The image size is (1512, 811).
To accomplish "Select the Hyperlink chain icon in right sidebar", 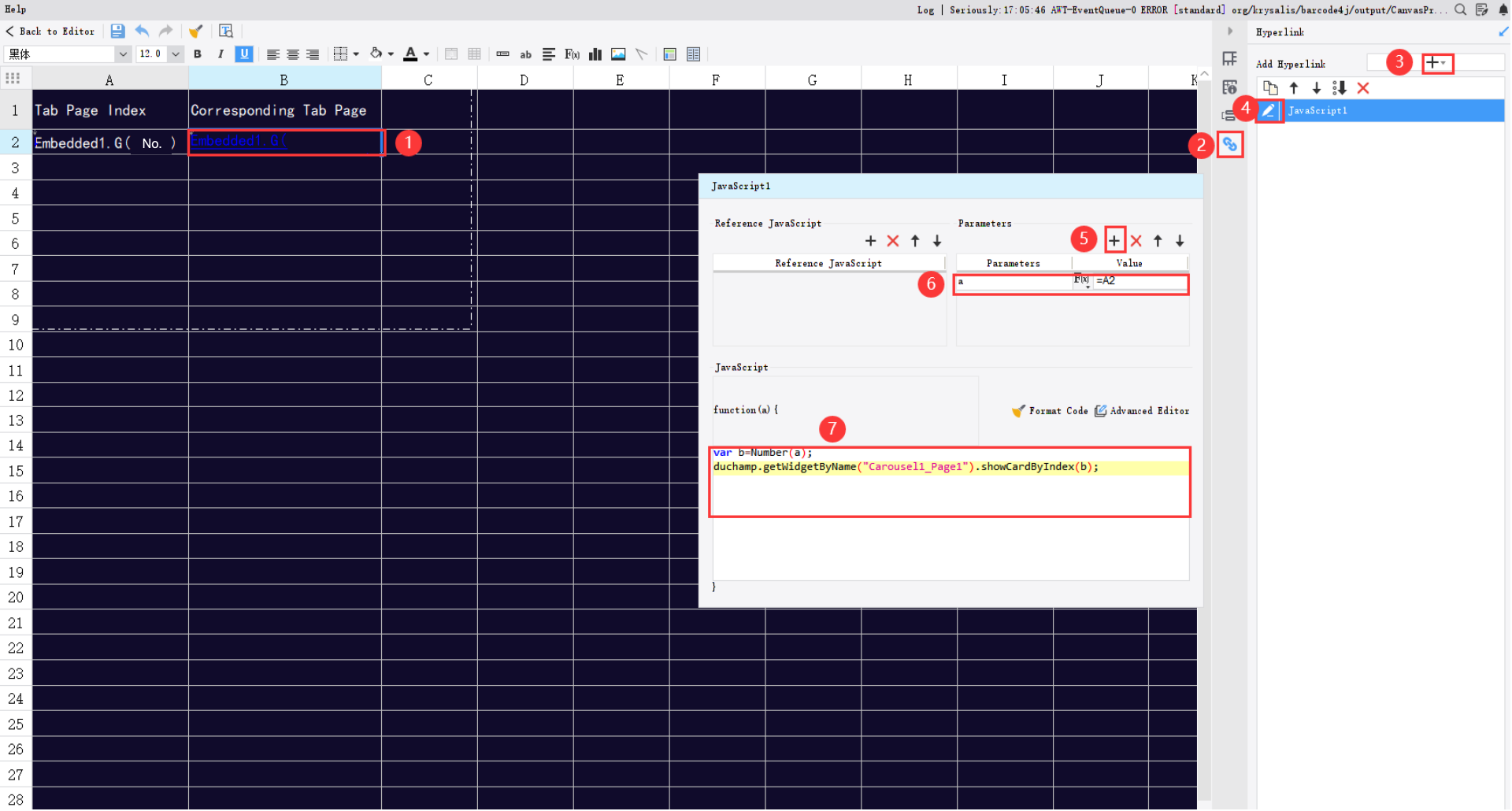I will [x=1230, y=145].
